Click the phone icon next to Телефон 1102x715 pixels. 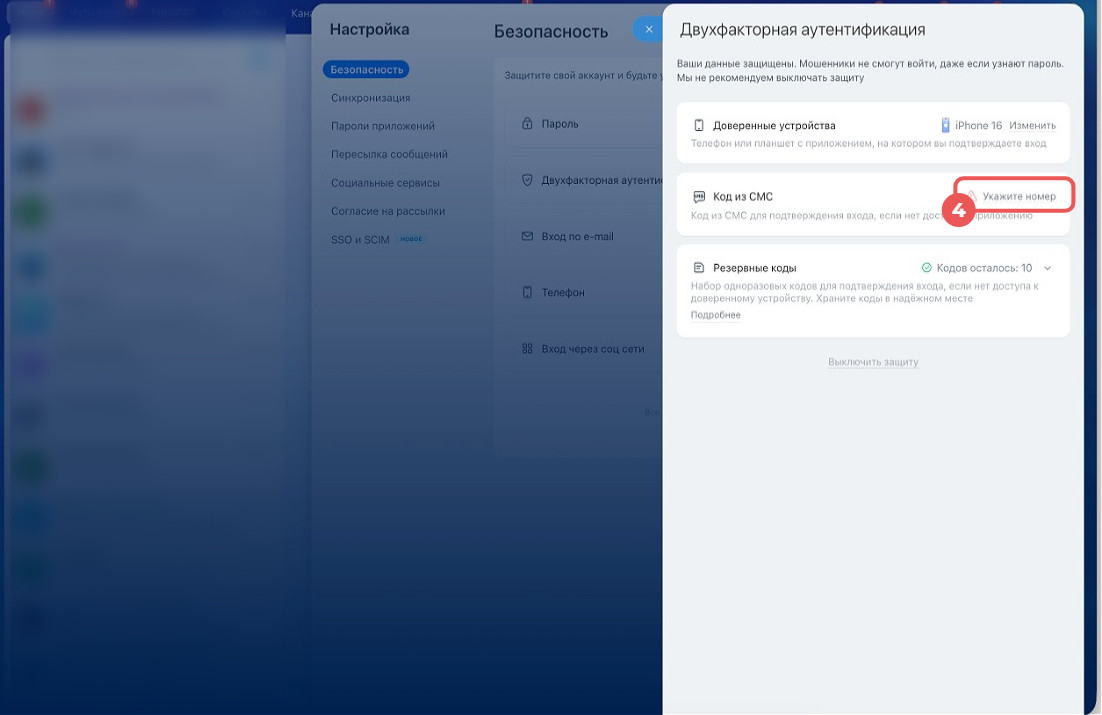tap(527, 293)
